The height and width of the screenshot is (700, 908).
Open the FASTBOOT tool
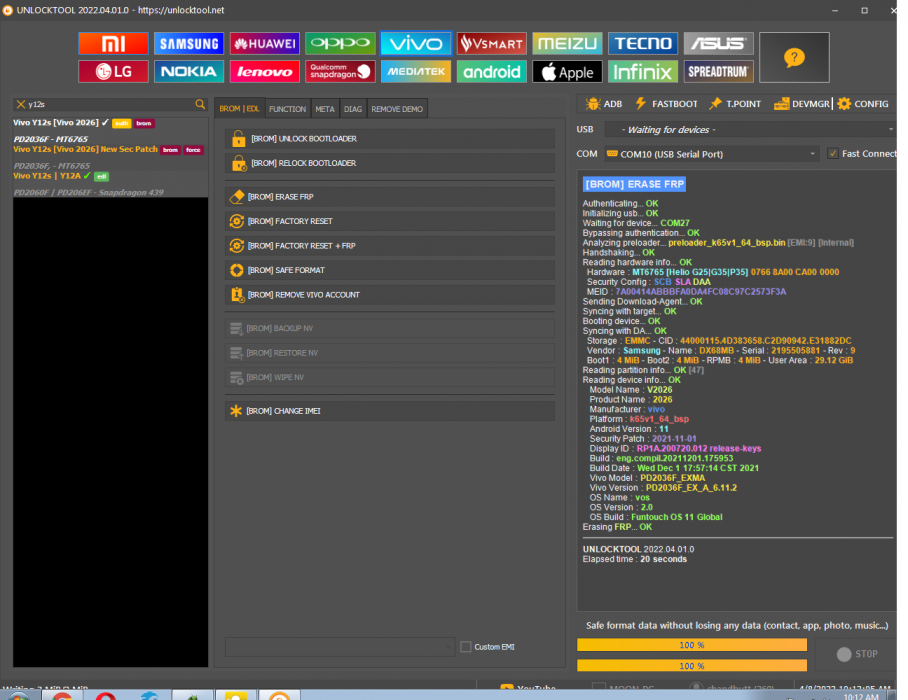(666, 104)
